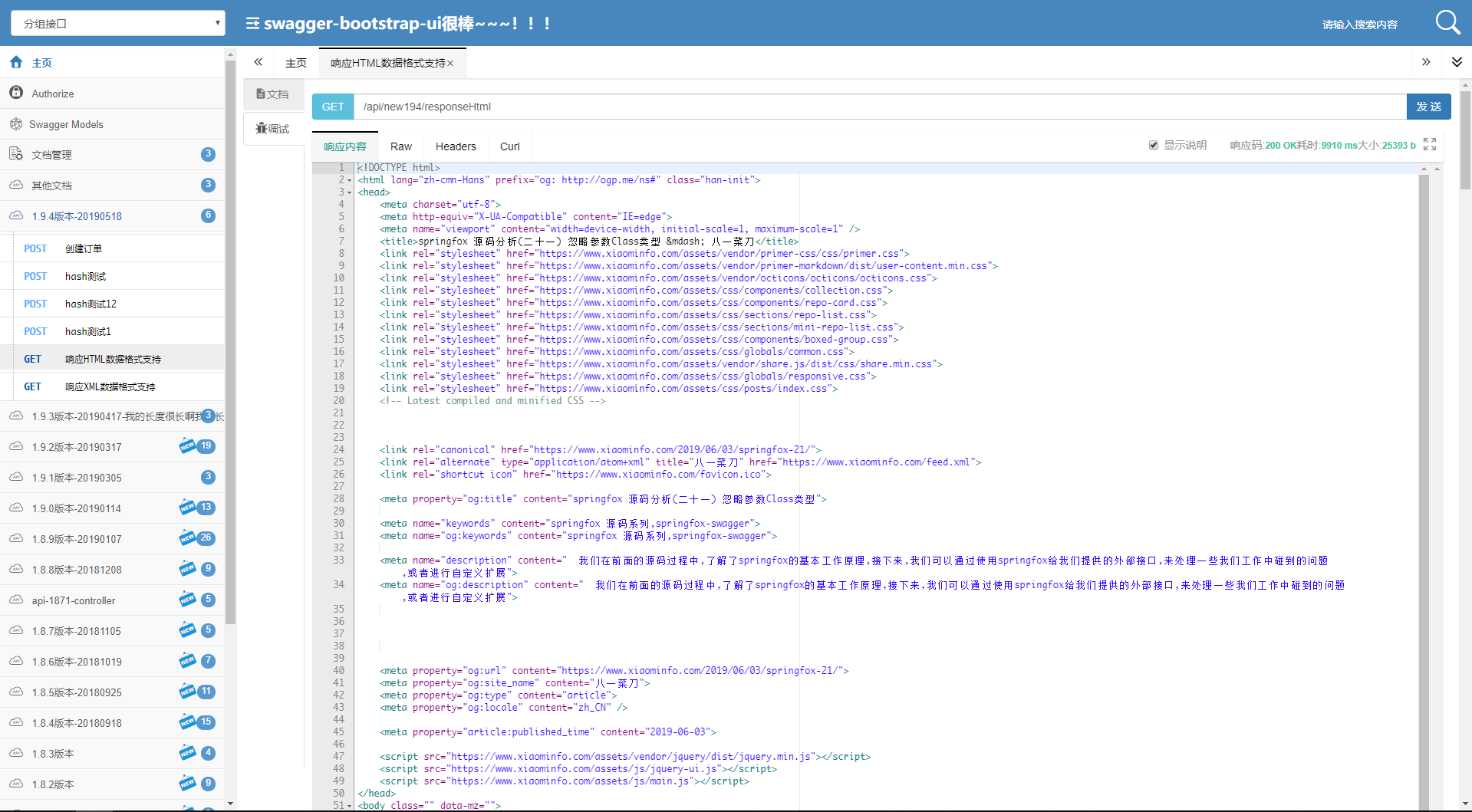This screenshot has width=1472, height=812.
Task: Toggle the 显示说明 checkbox
Action: [1154, 145]
